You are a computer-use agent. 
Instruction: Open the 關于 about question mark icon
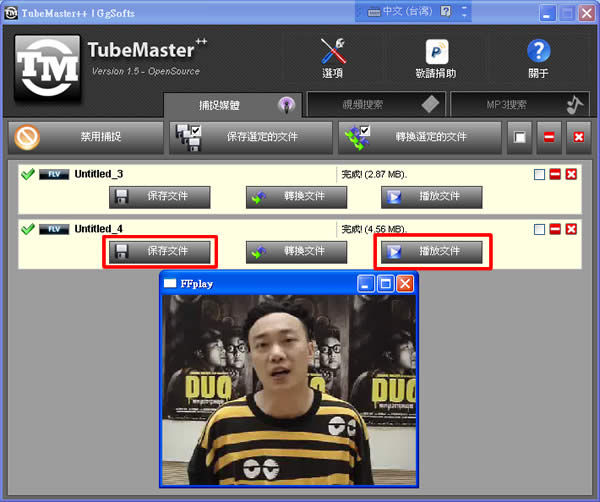[538, 51]
